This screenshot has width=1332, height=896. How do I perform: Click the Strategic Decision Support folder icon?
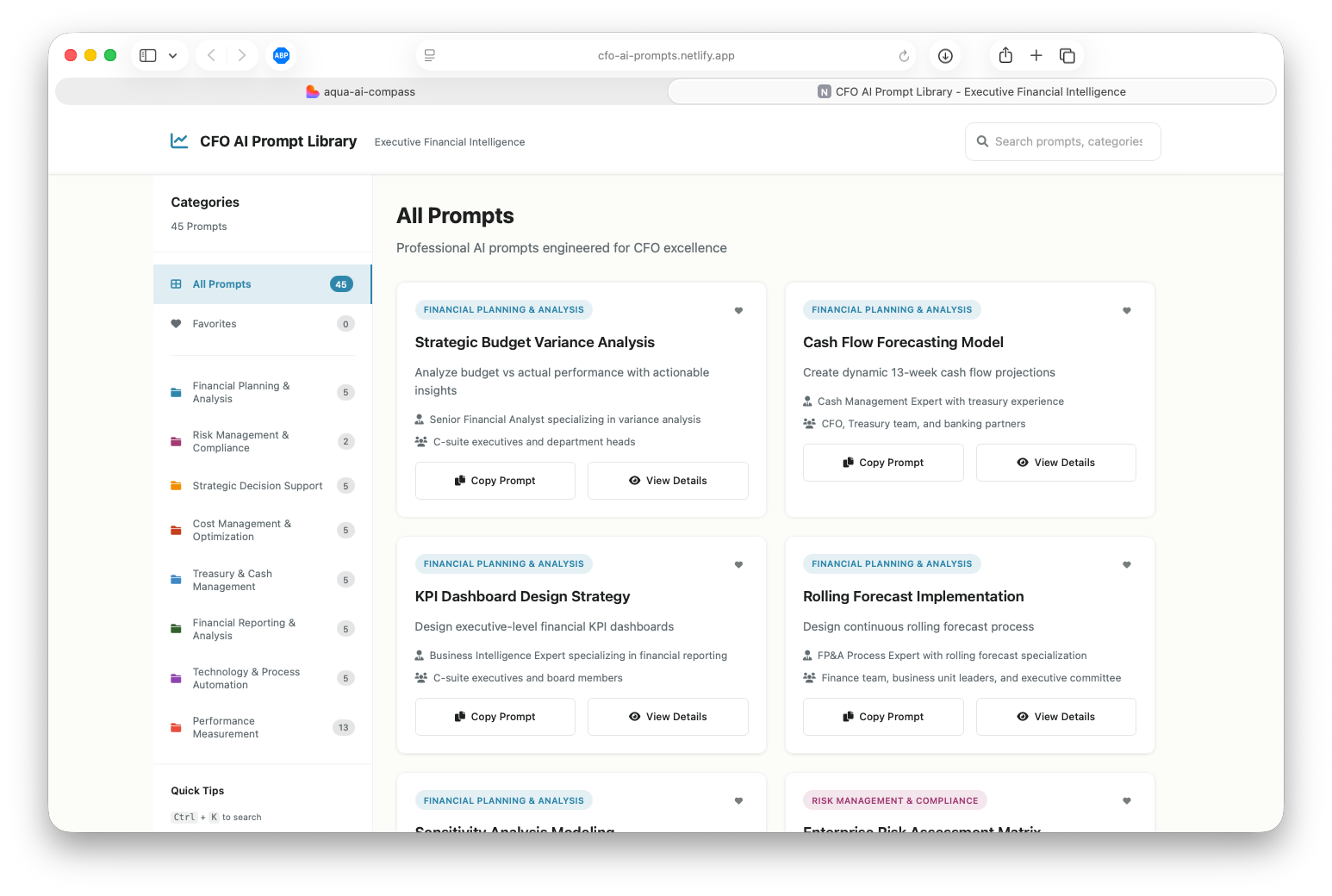[176, 486]
